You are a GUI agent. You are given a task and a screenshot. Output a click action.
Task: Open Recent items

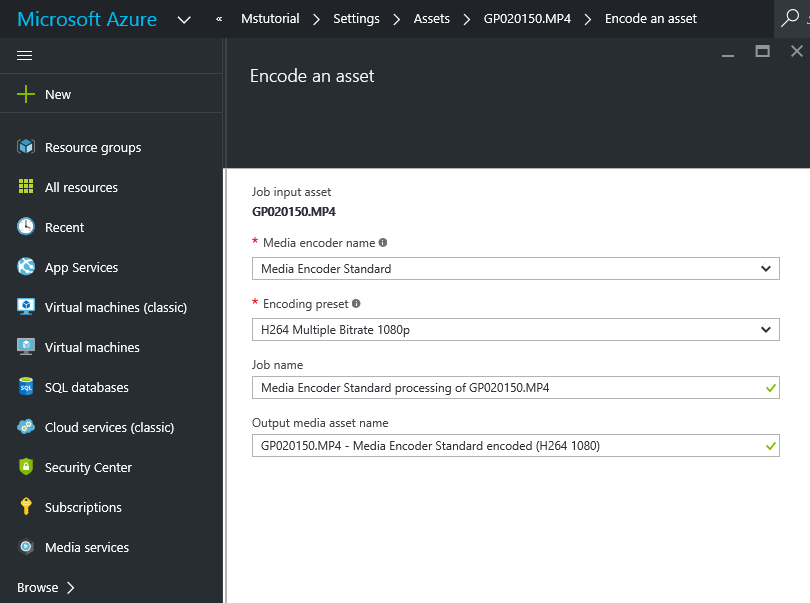click(x=64, y=227)
